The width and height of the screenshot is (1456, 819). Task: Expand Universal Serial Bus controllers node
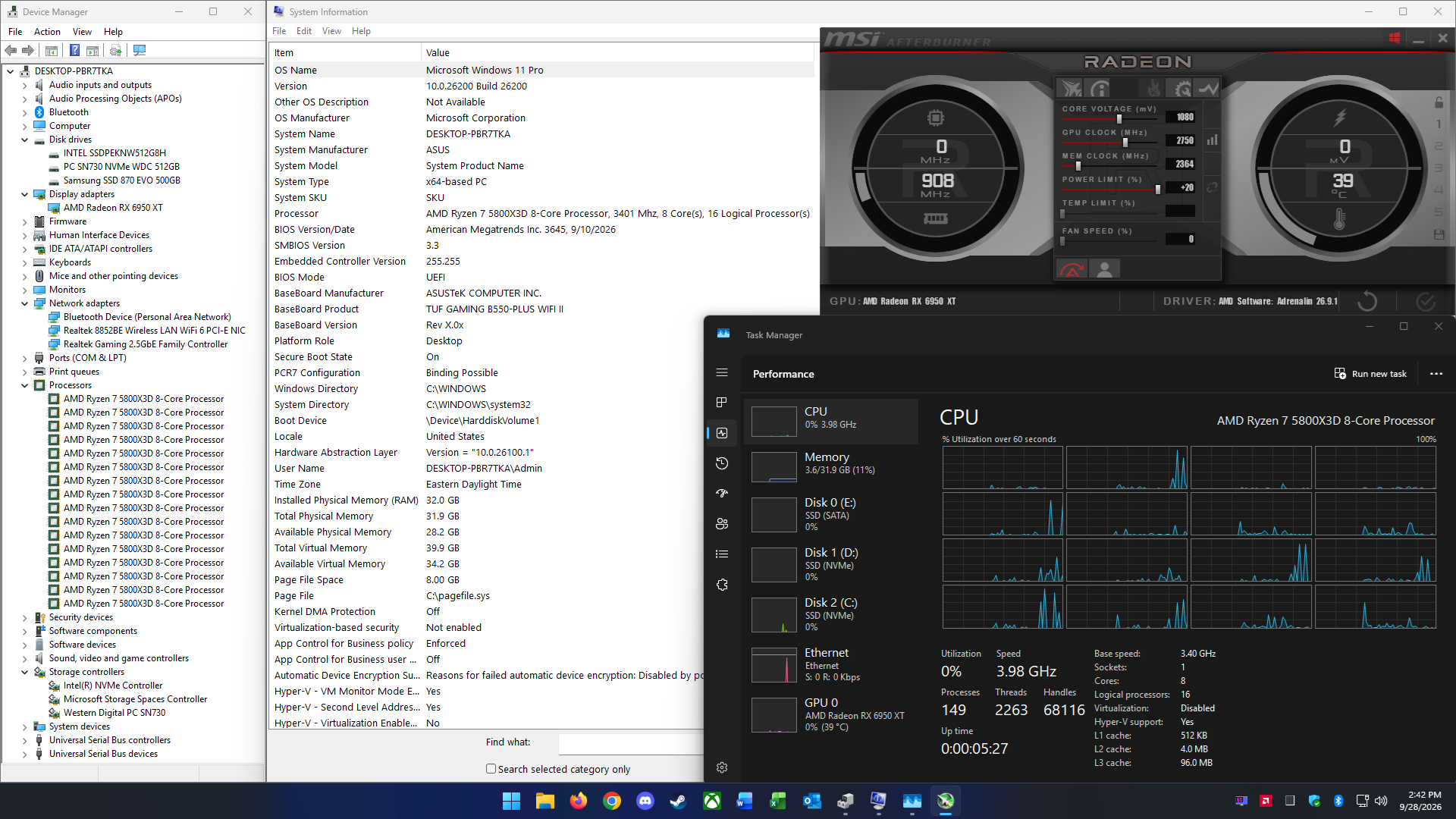click(24, 740)
